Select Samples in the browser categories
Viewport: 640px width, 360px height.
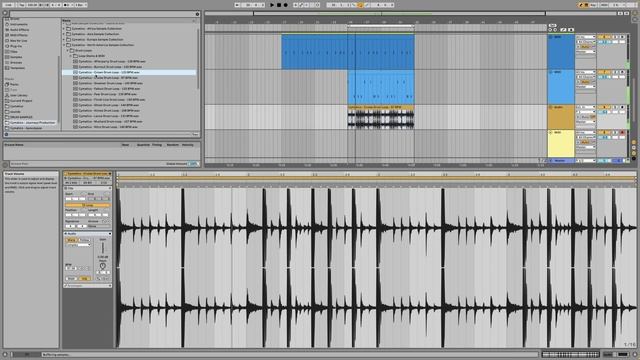tap(16, 57)
